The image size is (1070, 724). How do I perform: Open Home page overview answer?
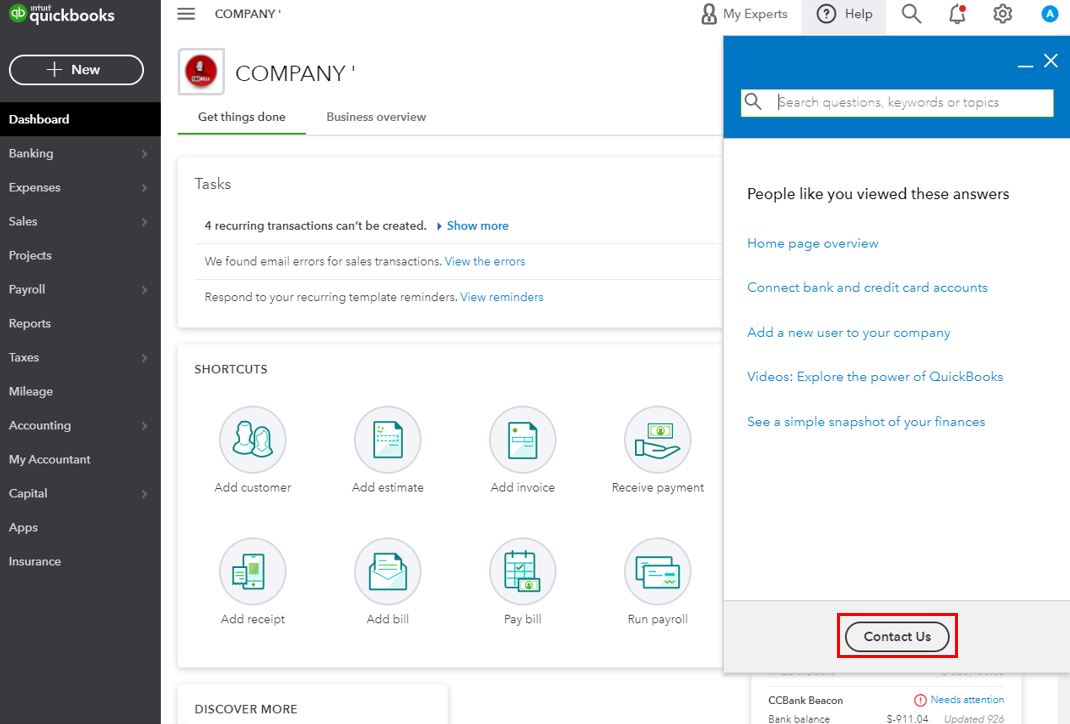[813, 244]
